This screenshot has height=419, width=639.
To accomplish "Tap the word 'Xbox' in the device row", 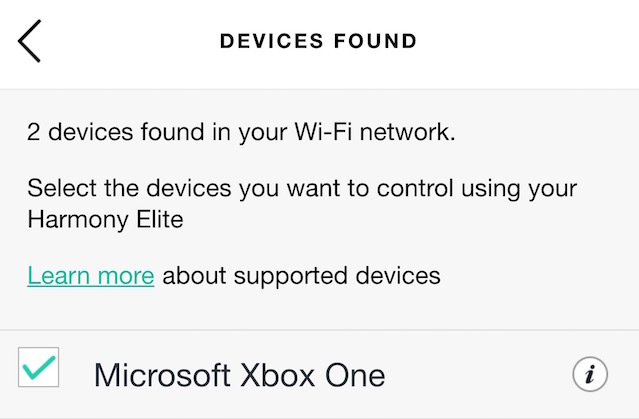I will tap(277, 375).
